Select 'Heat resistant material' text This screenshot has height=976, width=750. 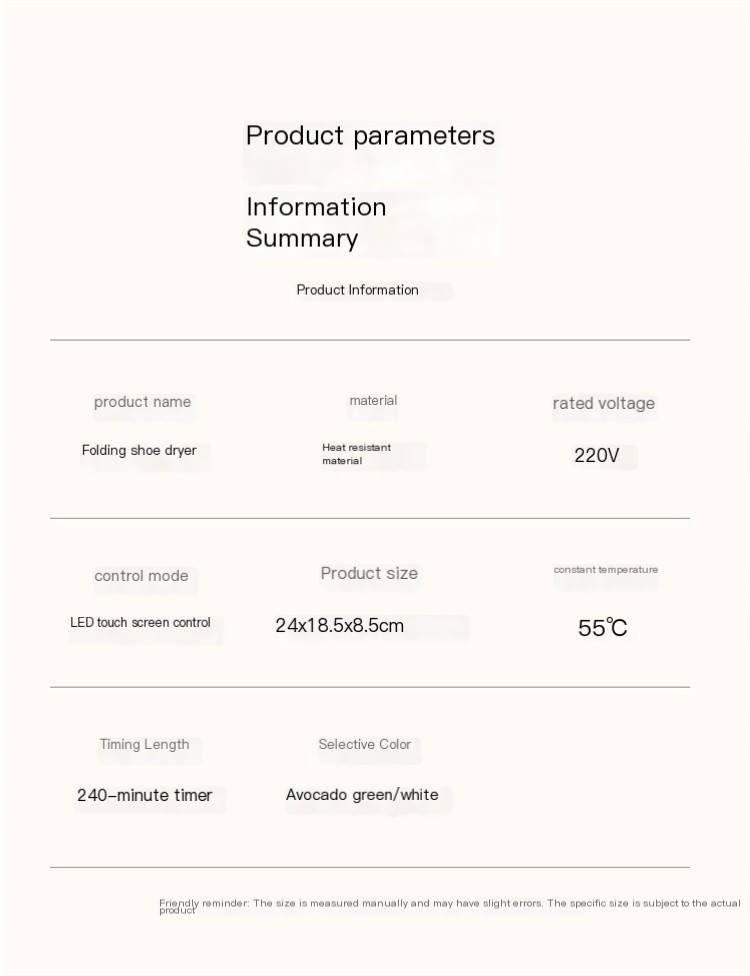click(356, 454)
